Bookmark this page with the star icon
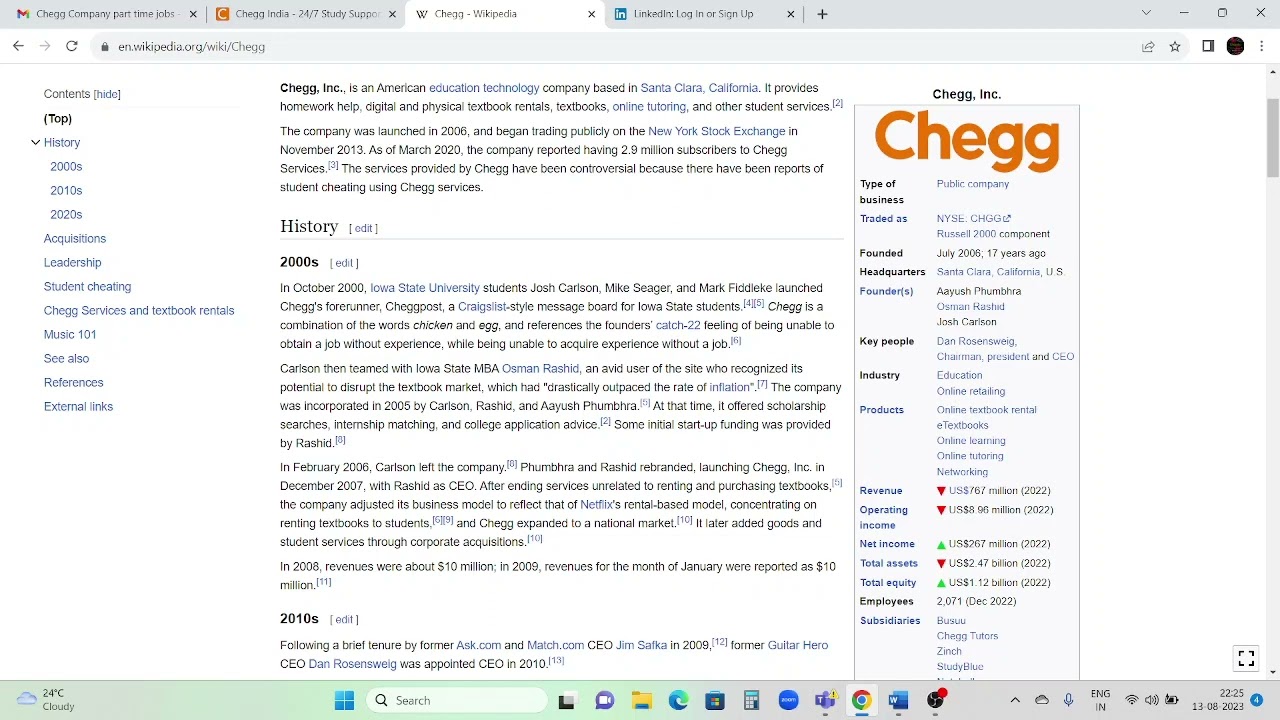Image resolution: width=1280 pixels, height=720 pixels. click(x=1175, y=46)
